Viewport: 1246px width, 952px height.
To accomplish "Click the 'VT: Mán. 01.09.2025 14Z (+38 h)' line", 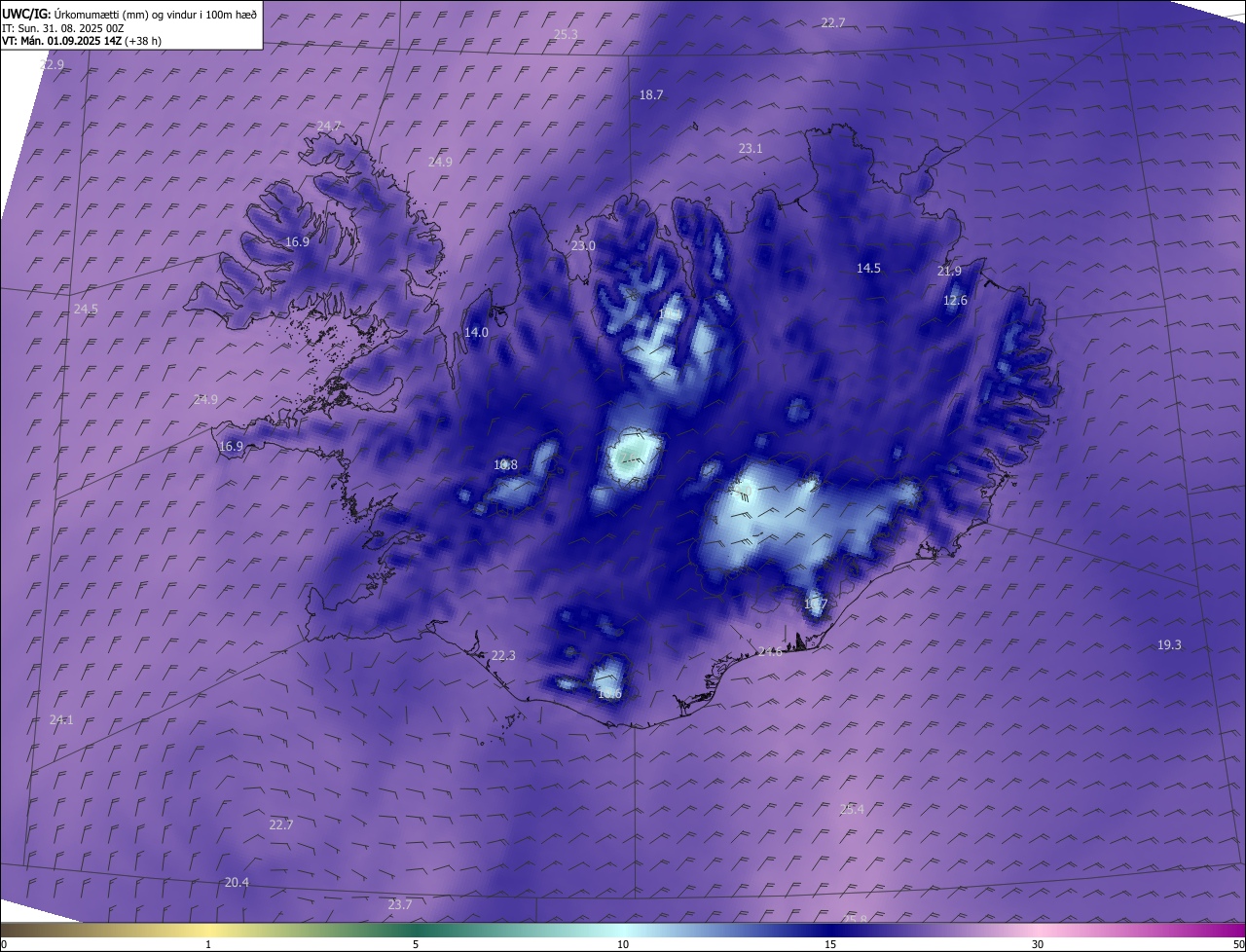I will coord(82,41).
